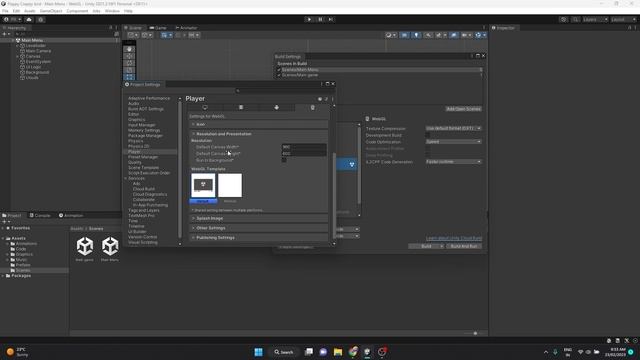Open Main game scene asset in Project panel
Image resolution: width=640 pixels, height=360 pixels.
[84, 249]
